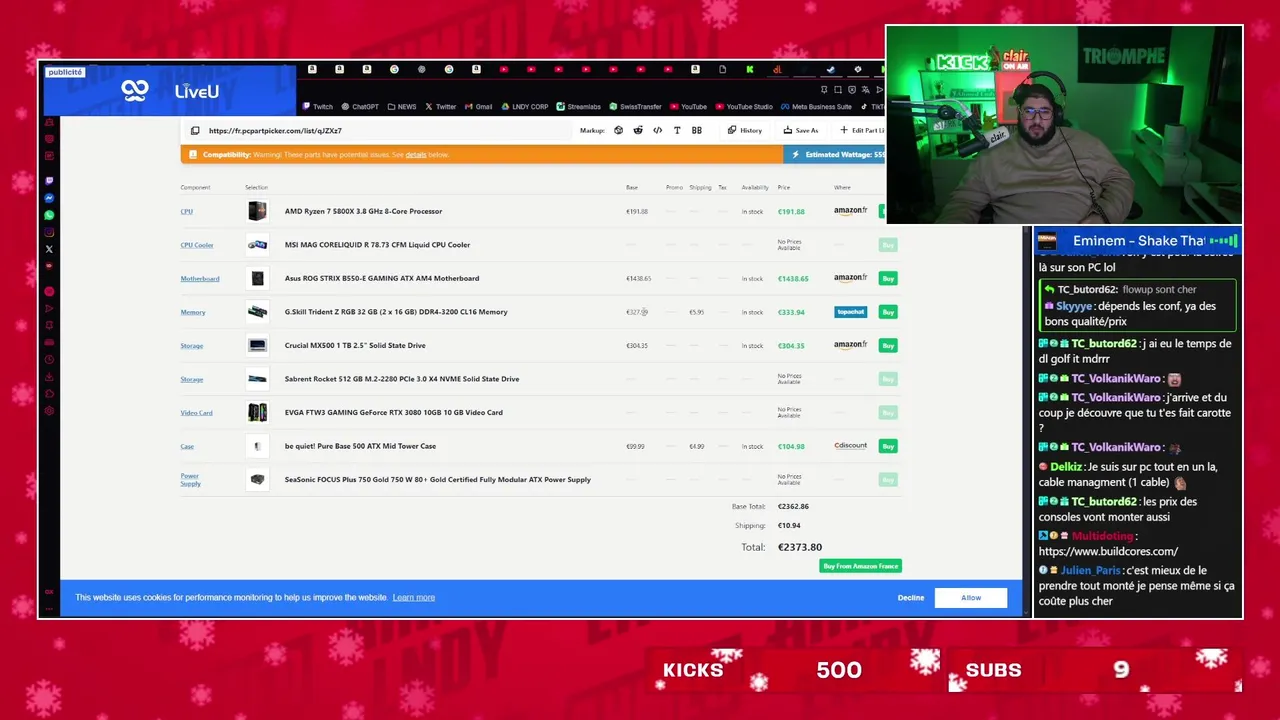This screenshot has width=1280, height=720.
Task: Click Buy From Amazon France button
Action: pos(861,566)
